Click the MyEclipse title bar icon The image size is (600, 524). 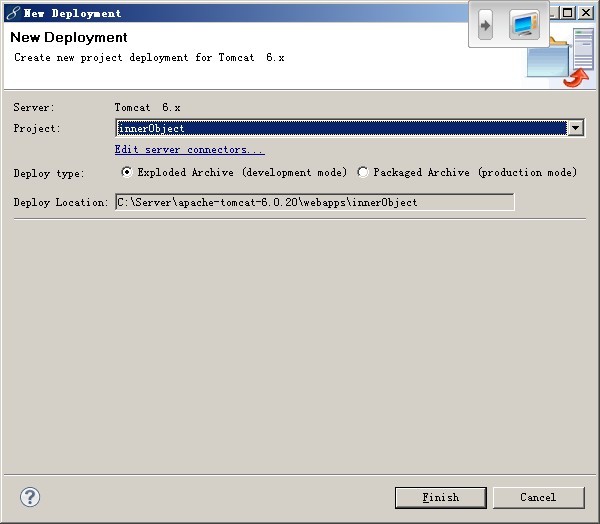(x=13, y=13)
